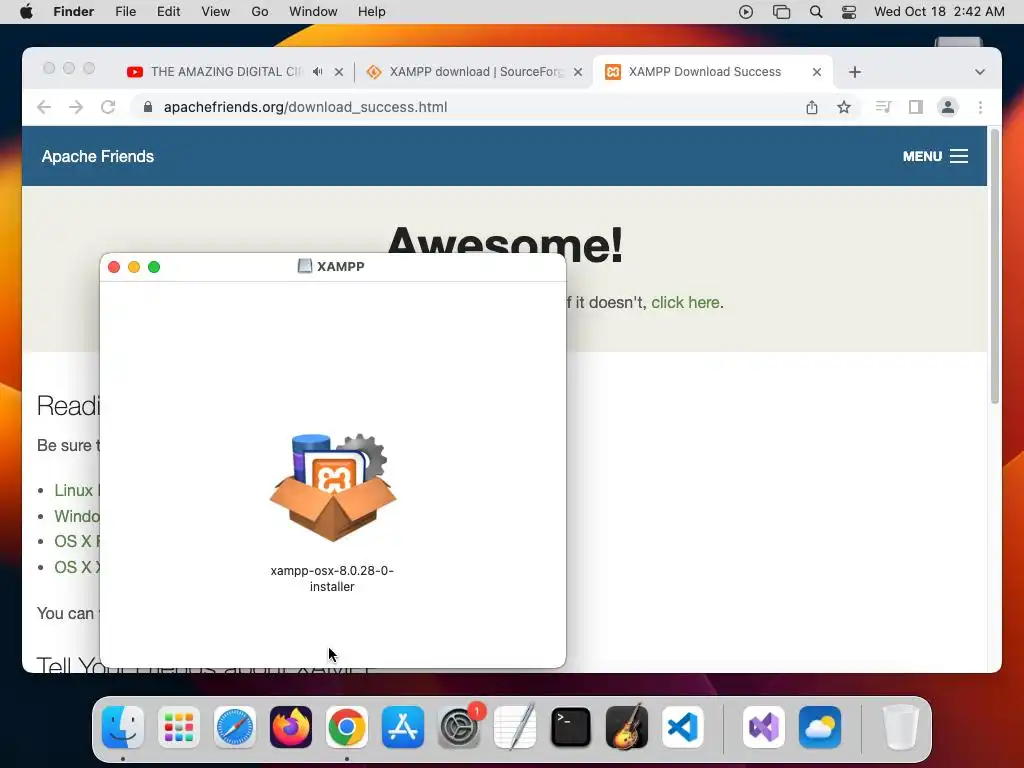Open the Trash in the Dock
The height and width of the screenshot is (768, 1024).
(901, 727)
